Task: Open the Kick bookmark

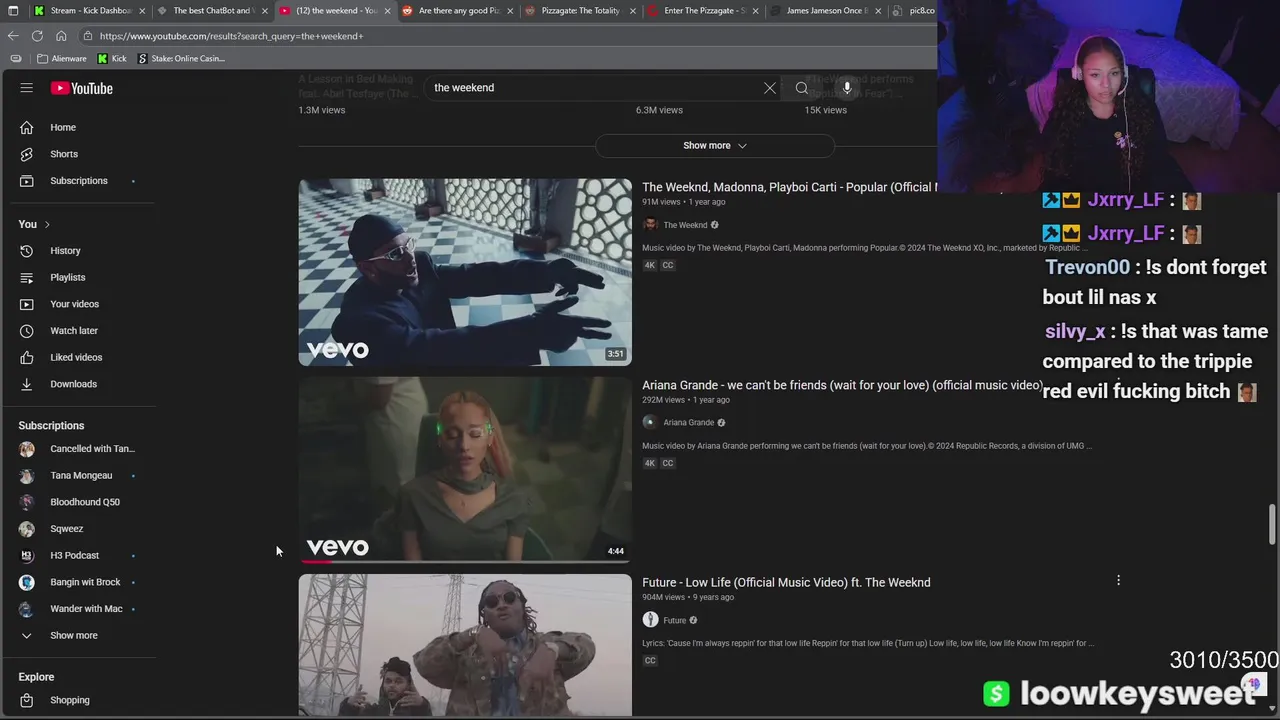Action: pyautogui.click(x=112, y=59)
